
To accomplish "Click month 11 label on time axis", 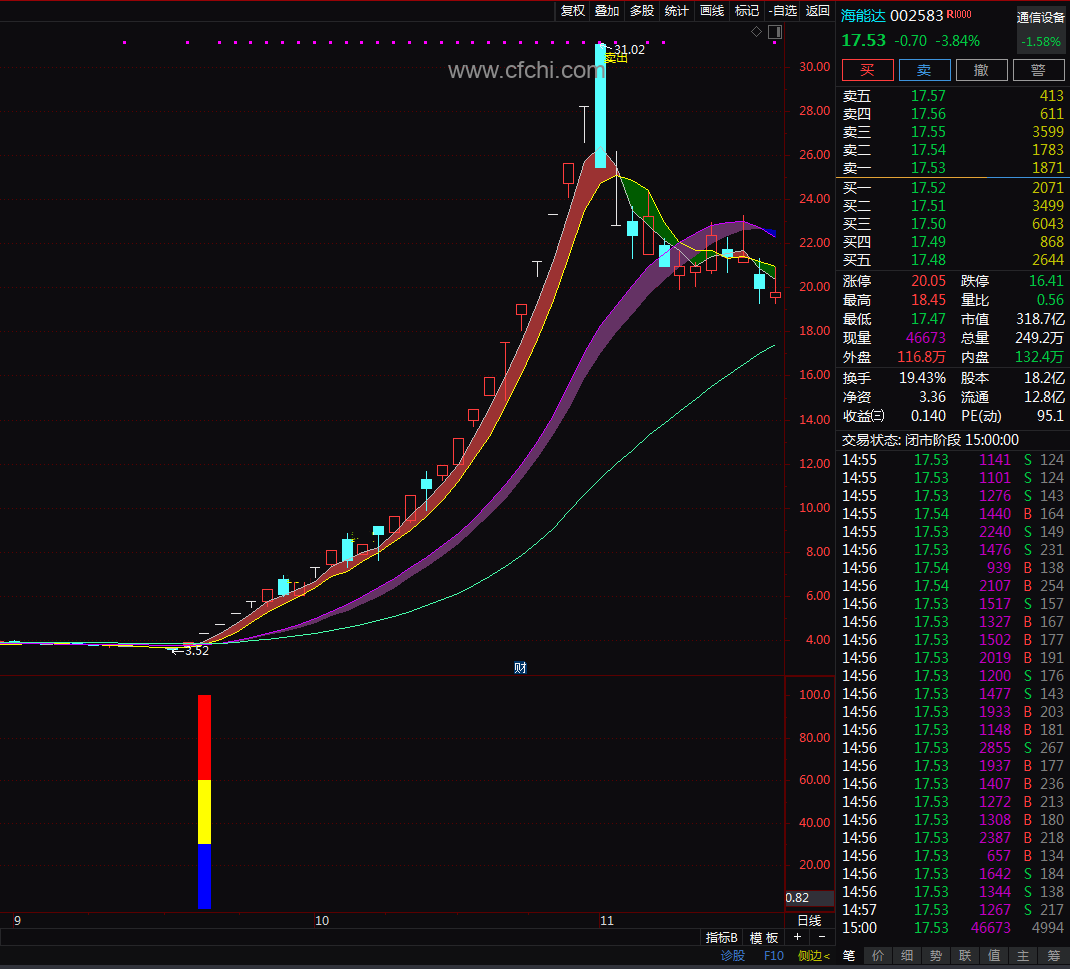I will tap(607, 921).
